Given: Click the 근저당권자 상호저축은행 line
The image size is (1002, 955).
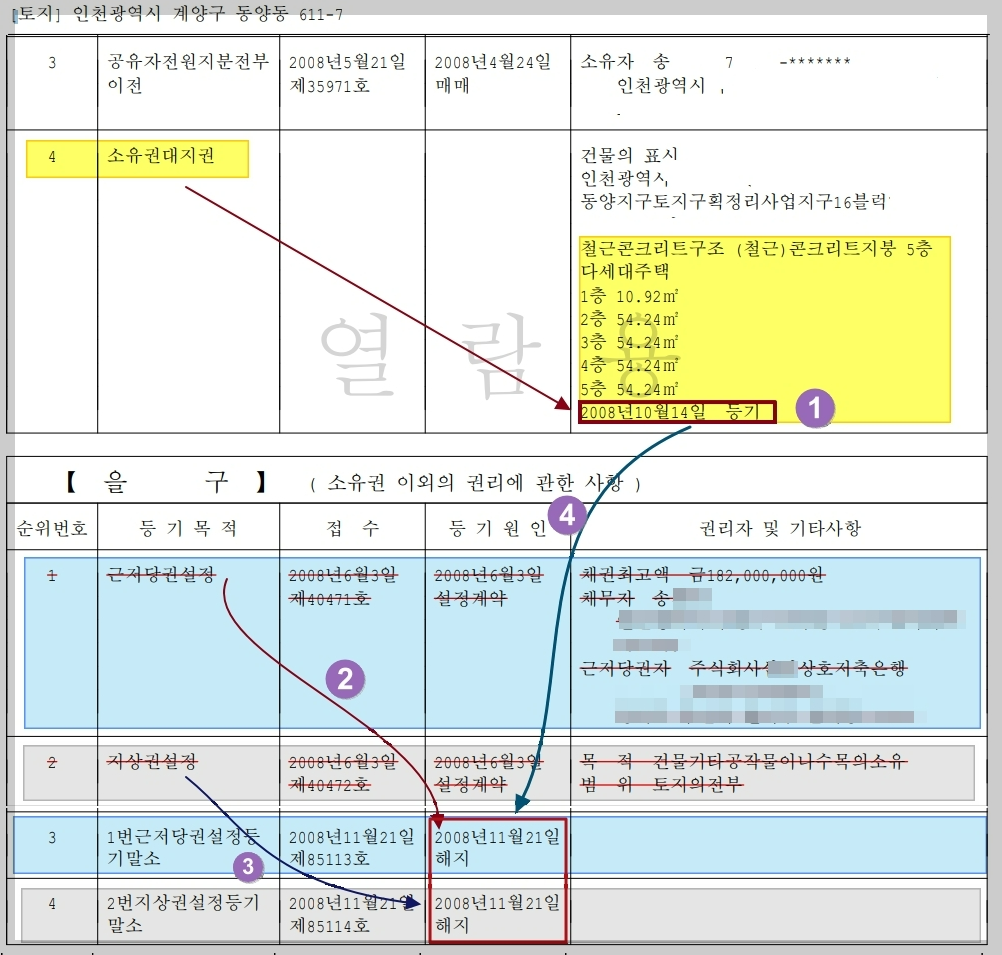Looking at the screenshot, I should (743, 669).
